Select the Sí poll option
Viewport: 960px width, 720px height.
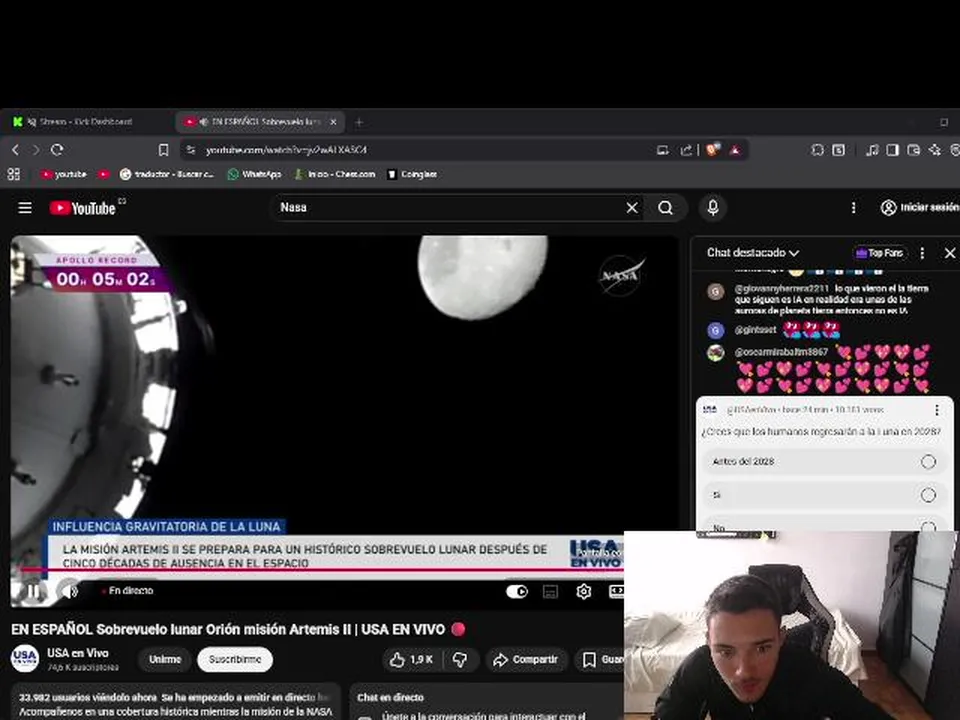pyautogui.click(x=825, y=495)
